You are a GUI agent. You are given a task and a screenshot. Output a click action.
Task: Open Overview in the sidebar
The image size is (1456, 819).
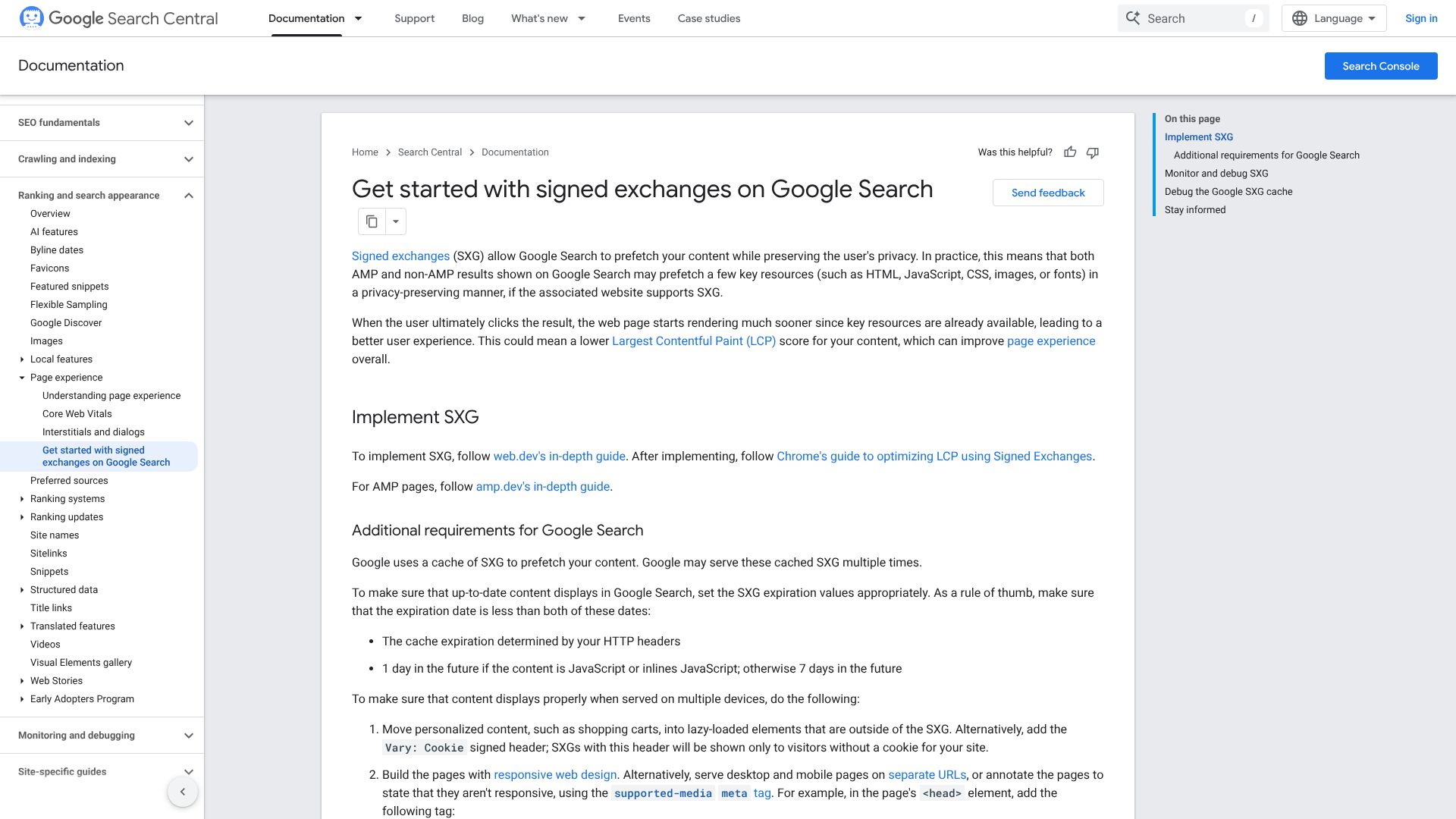[x=50, y=214]
